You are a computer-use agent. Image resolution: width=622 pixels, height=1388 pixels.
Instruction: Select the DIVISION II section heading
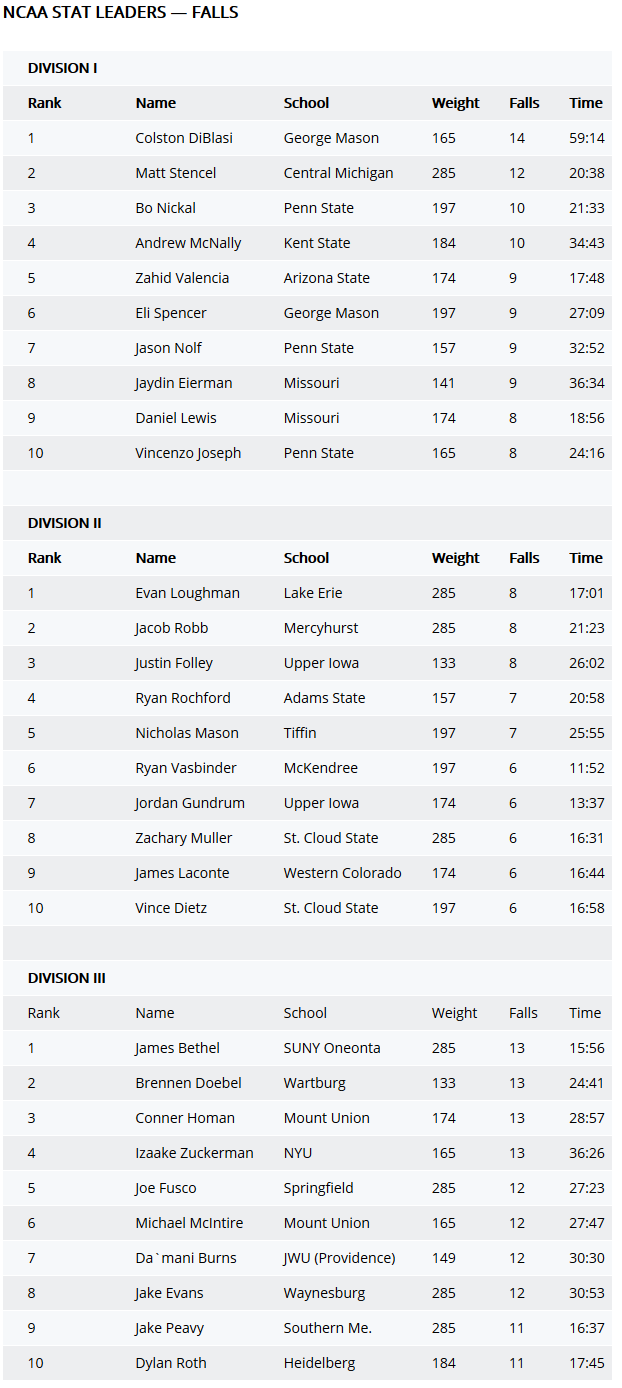65,523
